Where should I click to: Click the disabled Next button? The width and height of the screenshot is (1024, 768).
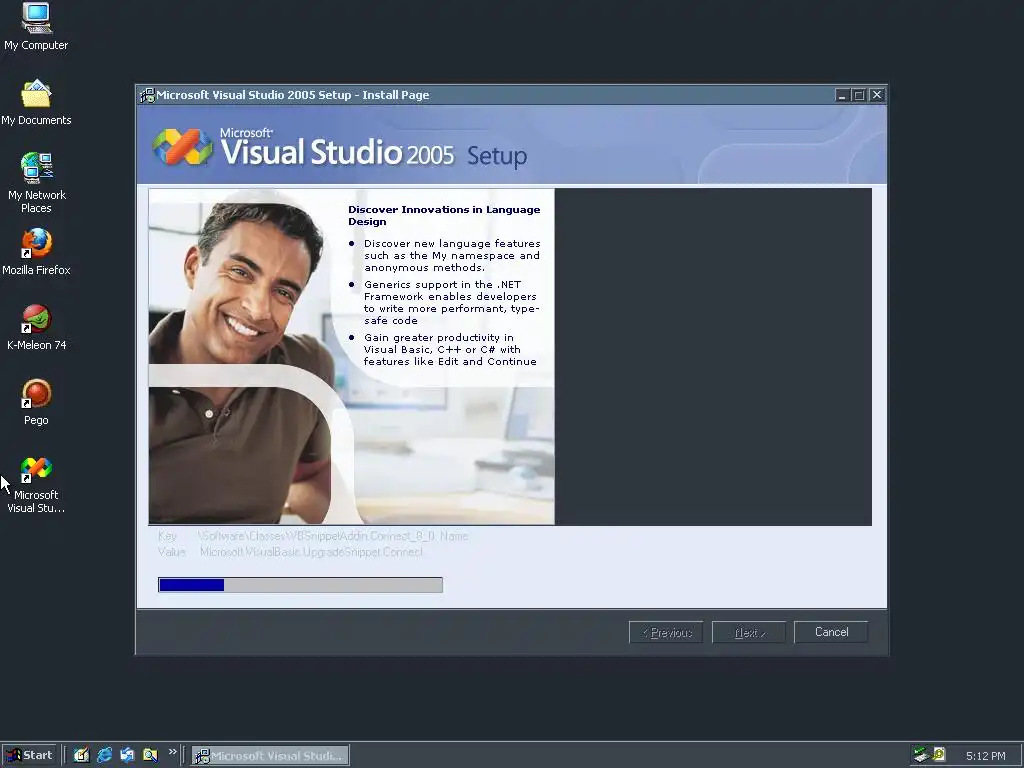[749, 632]
